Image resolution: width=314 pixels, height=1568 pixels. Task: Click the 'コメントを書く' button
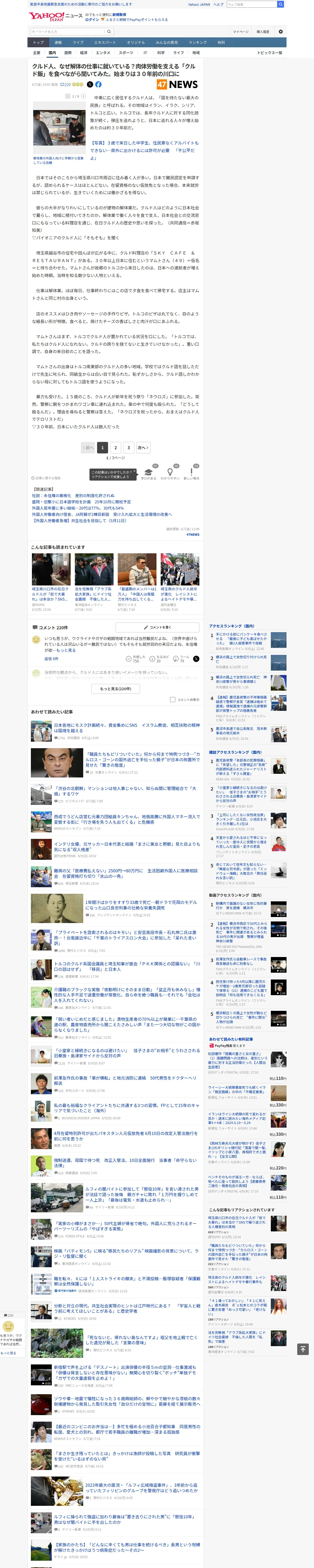click(157, 627)
